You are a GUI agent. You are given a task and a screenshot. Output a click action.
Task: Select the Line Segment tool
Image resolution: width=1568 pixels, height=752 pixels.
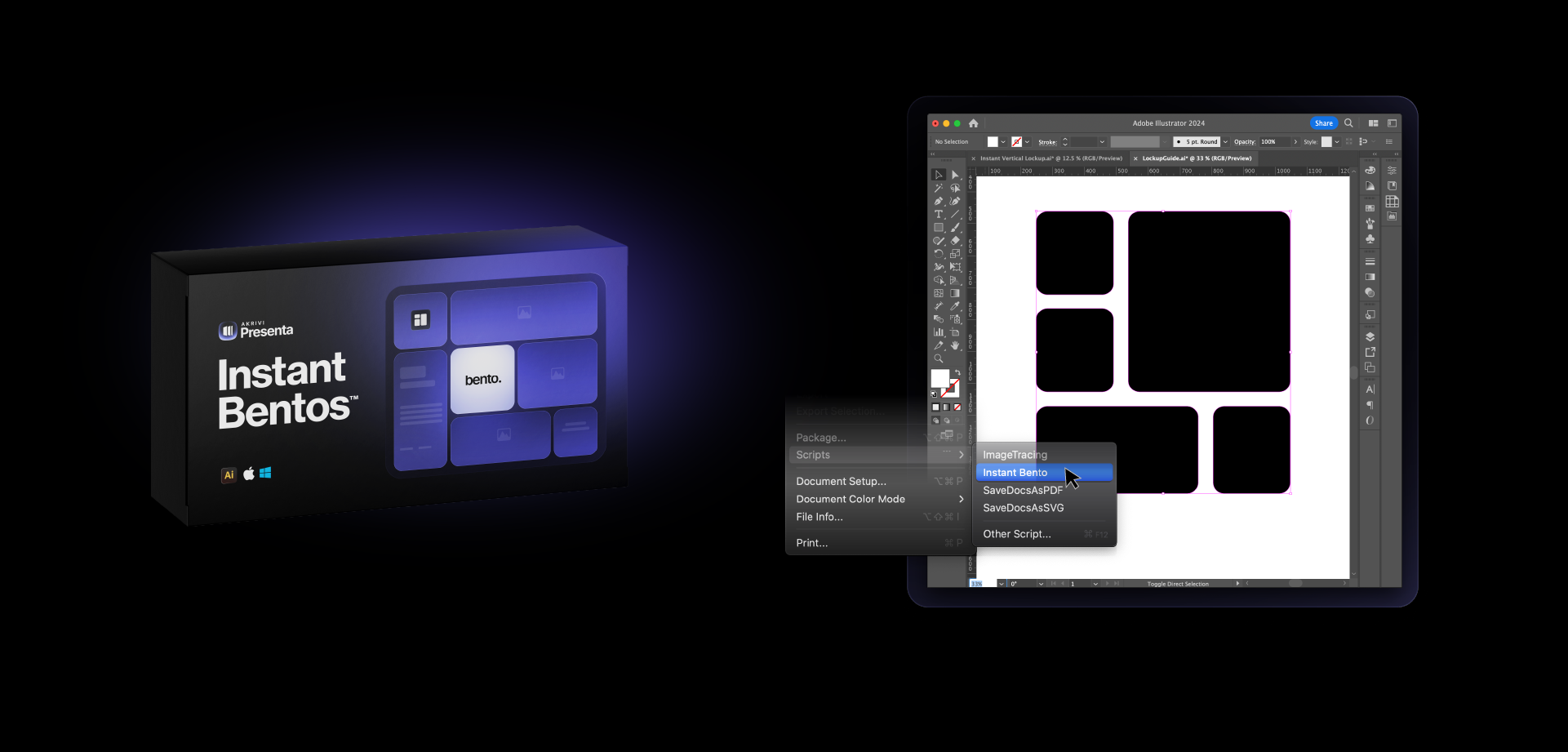tap(955, 214)
